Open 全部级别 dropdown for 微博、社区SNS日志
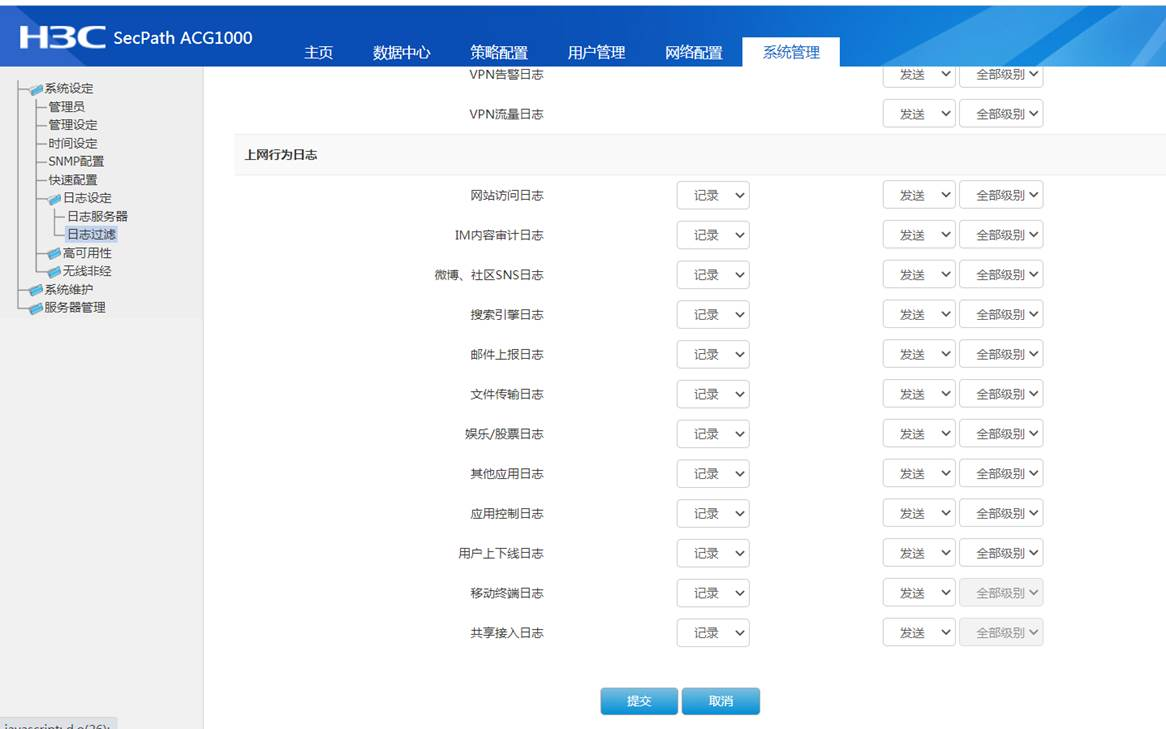Viewport: 1166px width, 729px height. pyautogui.click(x=1001, y=275)
